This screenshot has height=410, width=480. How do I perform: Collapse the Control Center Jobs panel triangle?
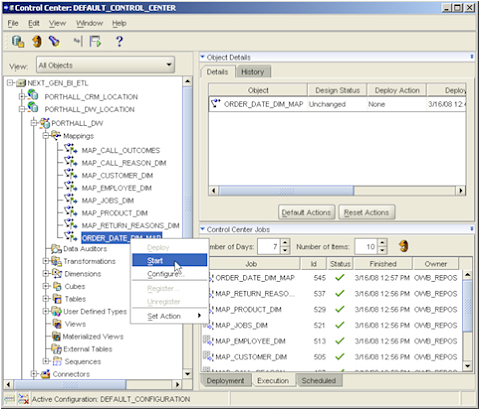pos(202,229)
